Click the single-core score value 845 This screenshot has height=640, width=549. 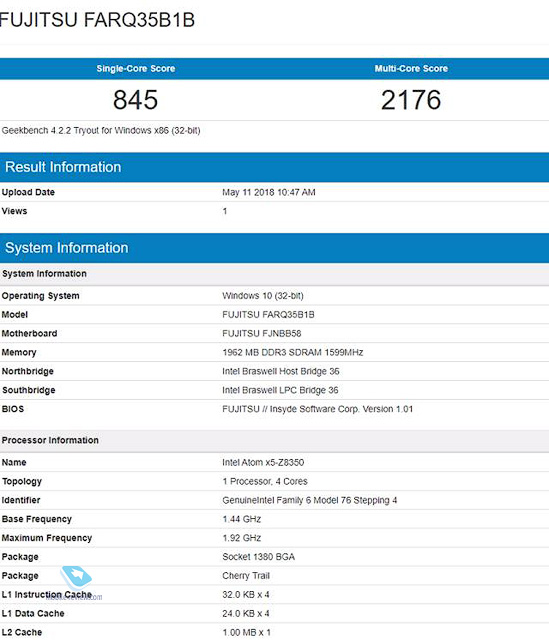click(136, 100)
